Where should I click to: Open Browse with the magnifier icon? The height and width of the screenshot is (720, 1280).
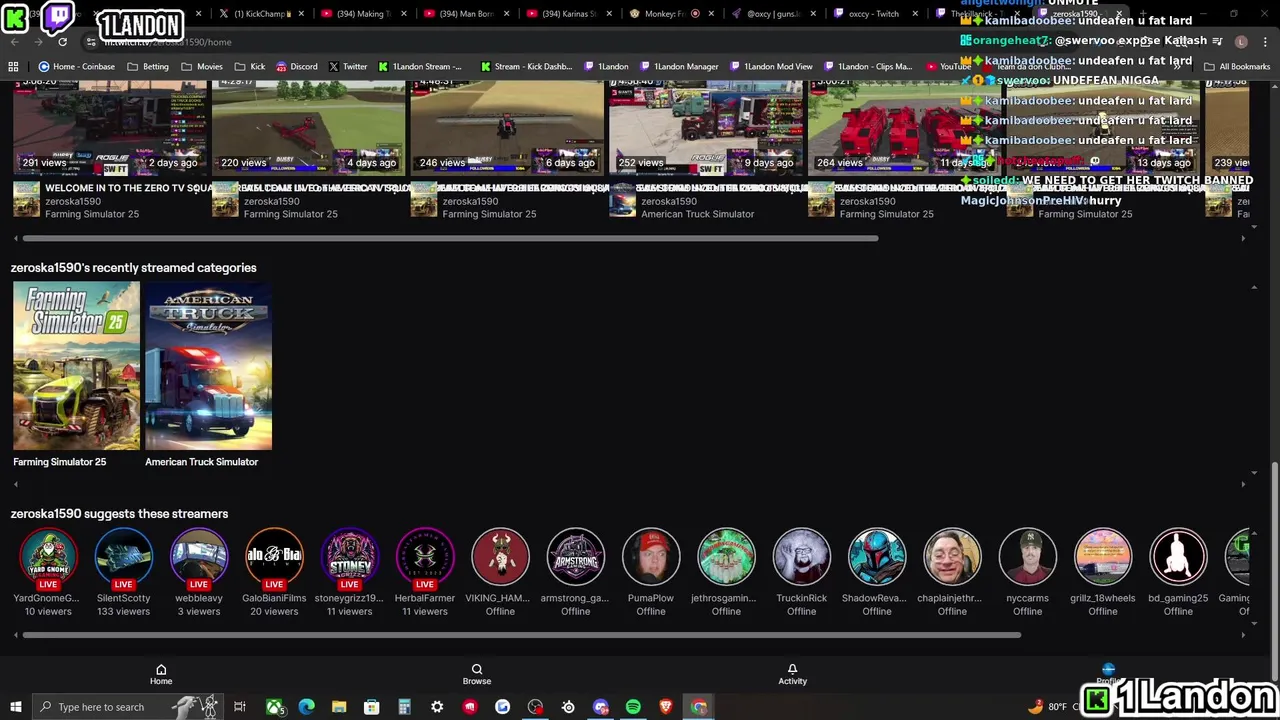(x=477, y=675)
